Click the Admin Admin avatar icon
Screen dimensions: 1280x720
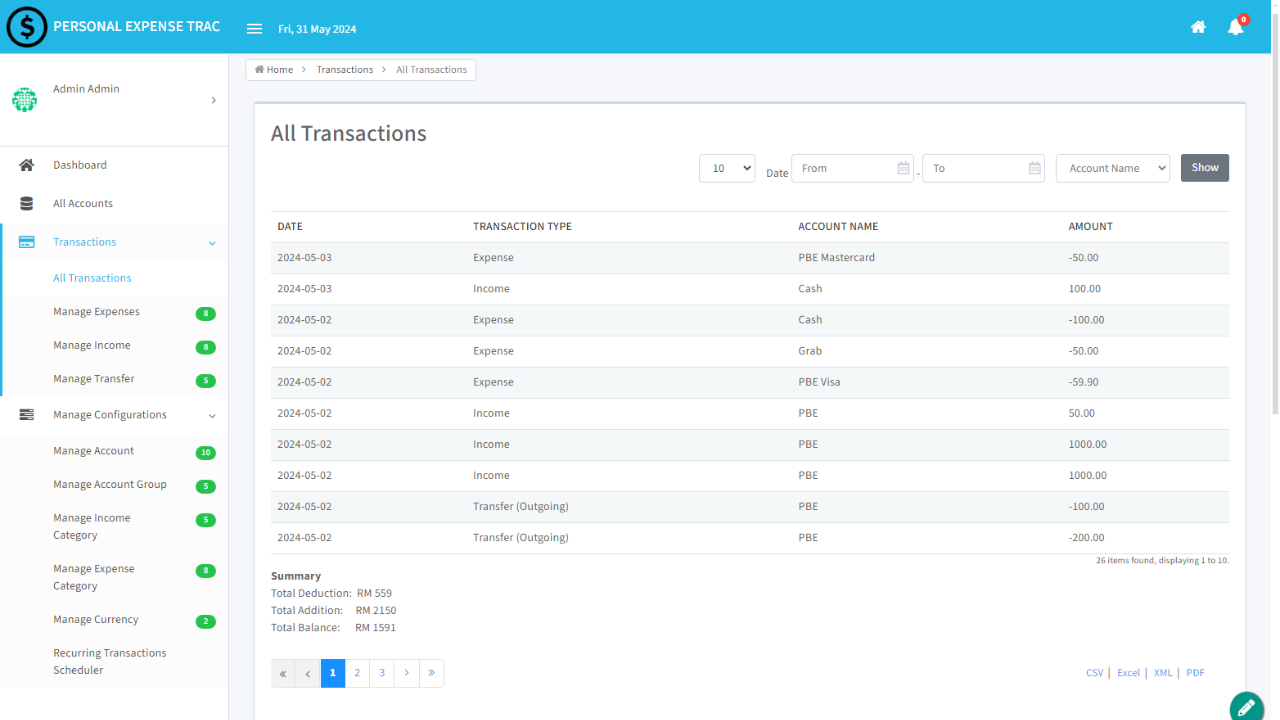(x=24, y=100)
